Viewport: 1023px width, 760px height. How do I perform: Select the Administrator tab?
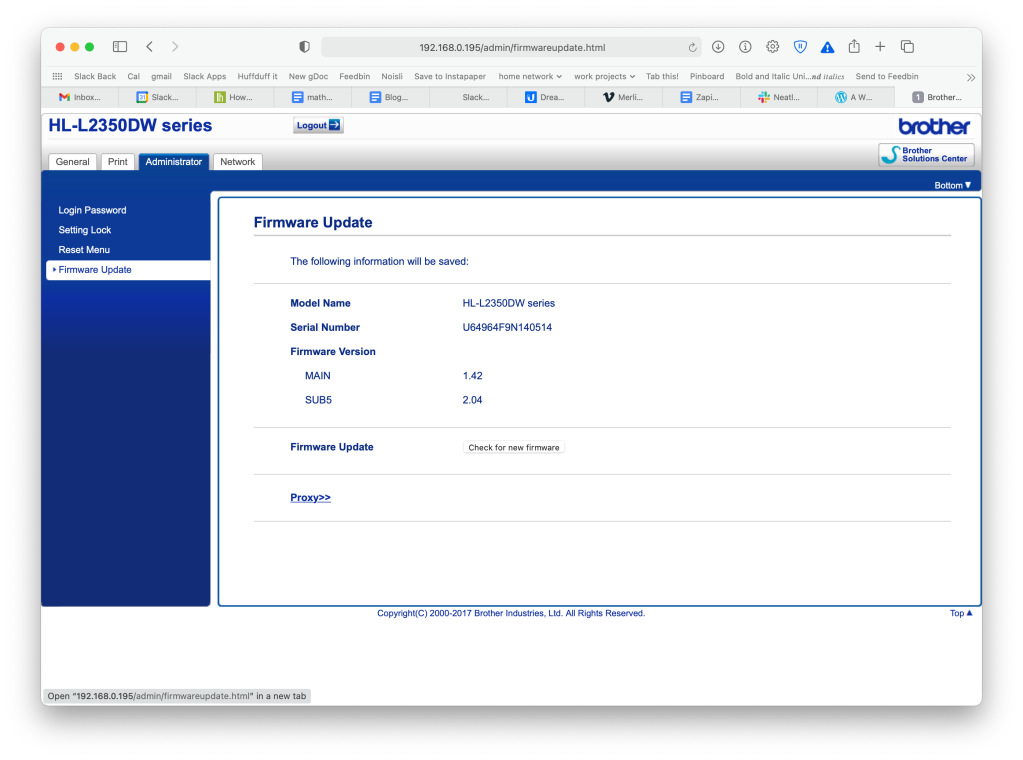pyautogui.click(x=174, y=162)
